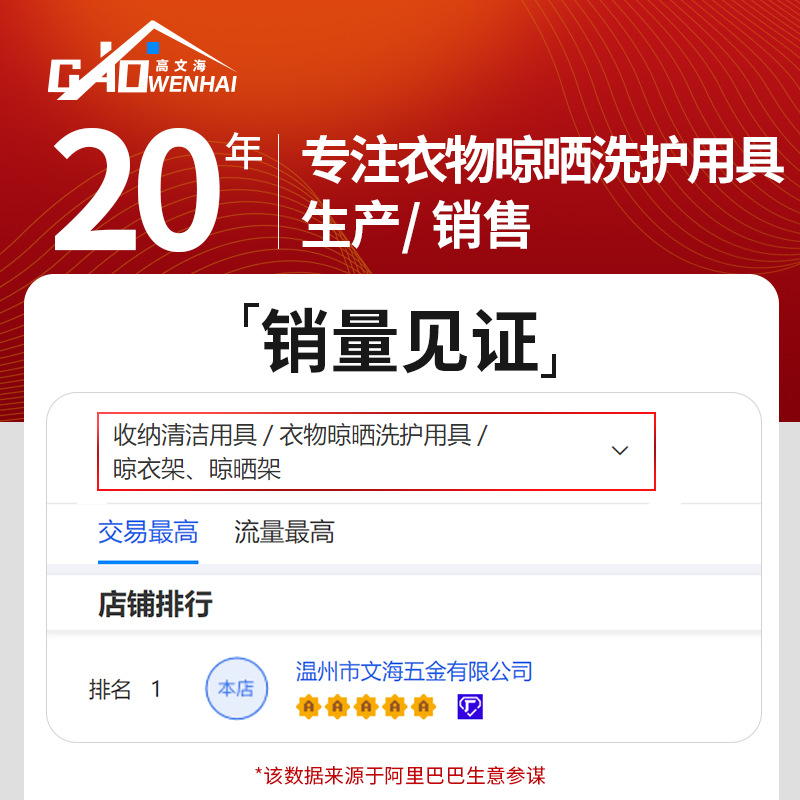This screenshot has width=800, height=800.
Task: Open the 收纳清洁用具 category dropdown
Action: pyautogui.click(x=376, y=452)
